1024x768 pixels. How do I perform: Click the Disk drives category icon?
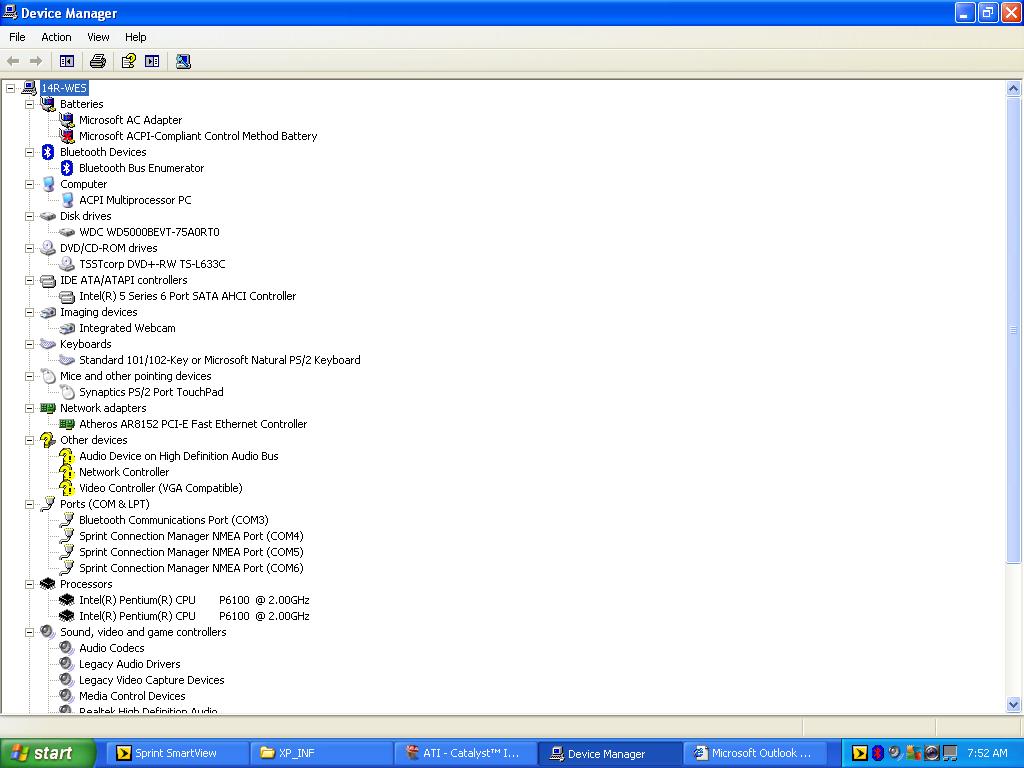[x=48, y=216]
